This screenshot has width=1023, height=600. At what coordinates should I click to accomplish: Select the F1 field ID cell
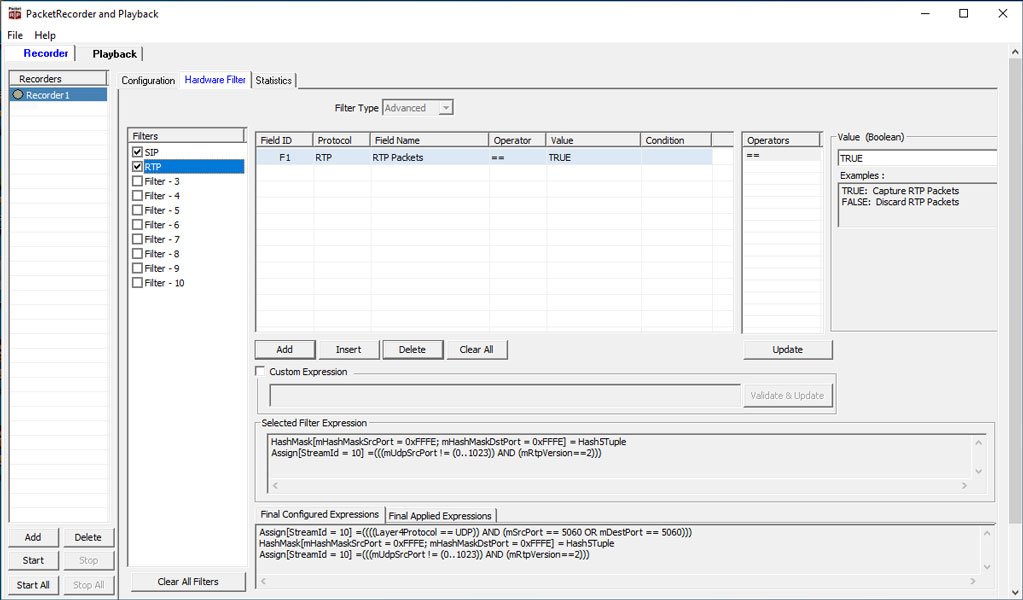coord(284,157)
